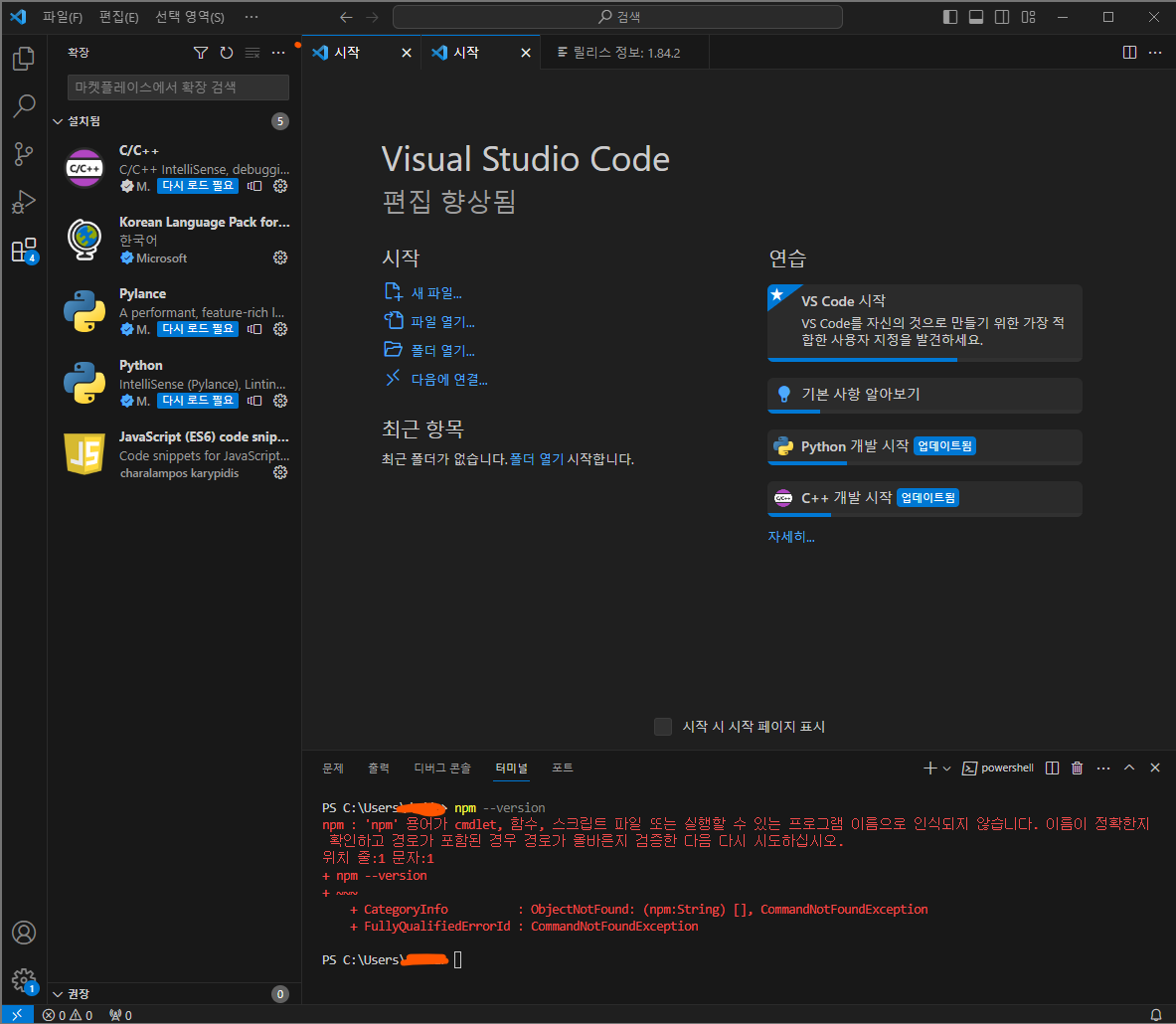Open Source Control view

tap(24, 154)
